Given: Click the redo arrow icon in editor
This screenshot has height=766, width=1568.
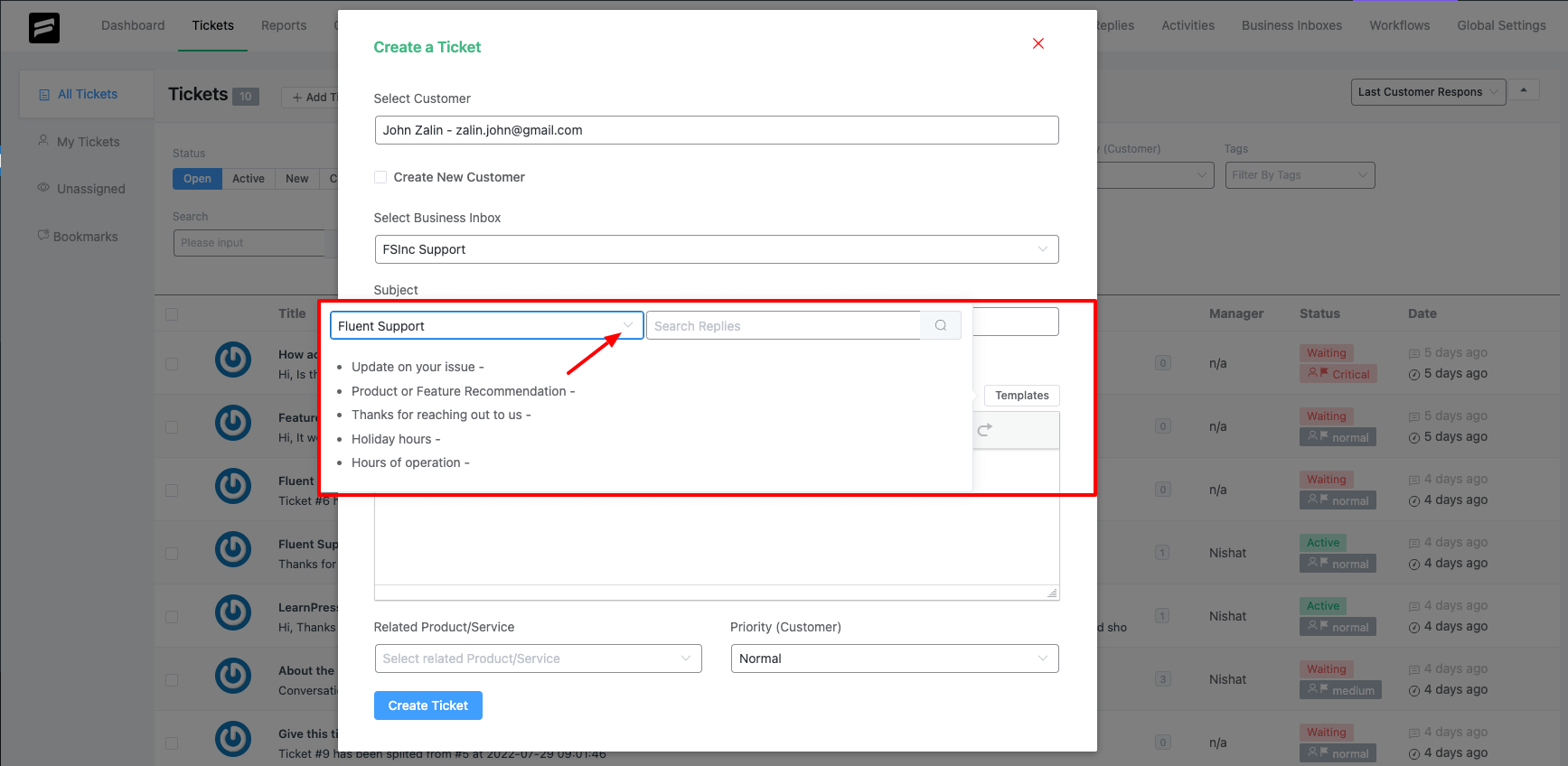Looking at the screenshot, I should [x=985, y=430].
